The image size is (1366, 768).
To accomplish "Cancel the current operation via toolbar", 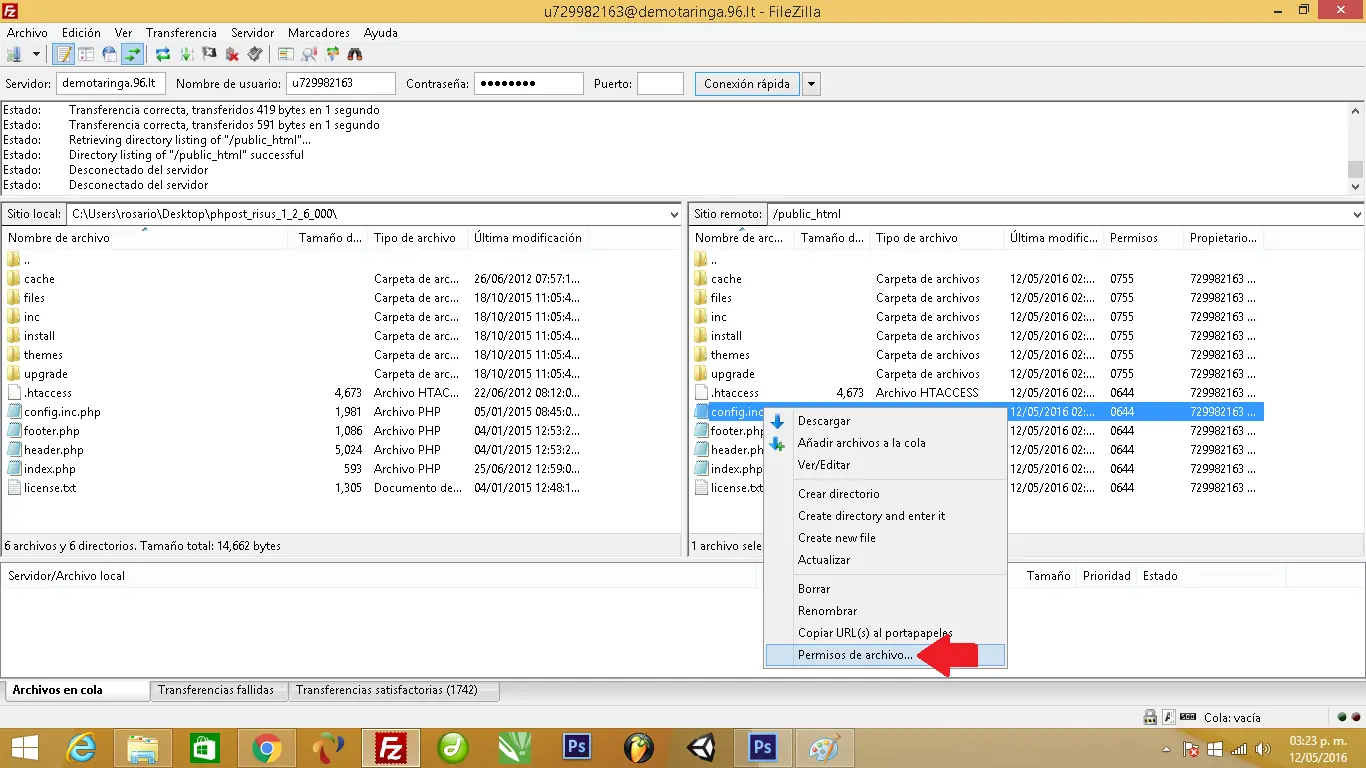I will coord(209,54).
